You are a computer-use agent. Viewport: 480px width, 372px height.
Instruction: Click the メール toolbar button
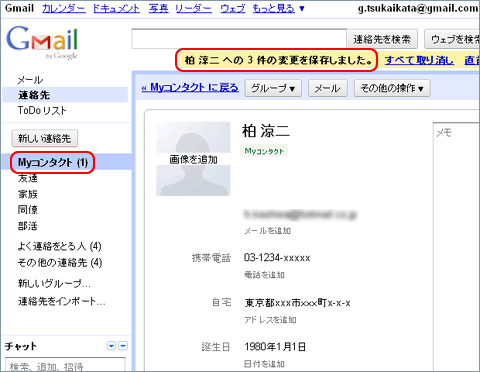328,88
